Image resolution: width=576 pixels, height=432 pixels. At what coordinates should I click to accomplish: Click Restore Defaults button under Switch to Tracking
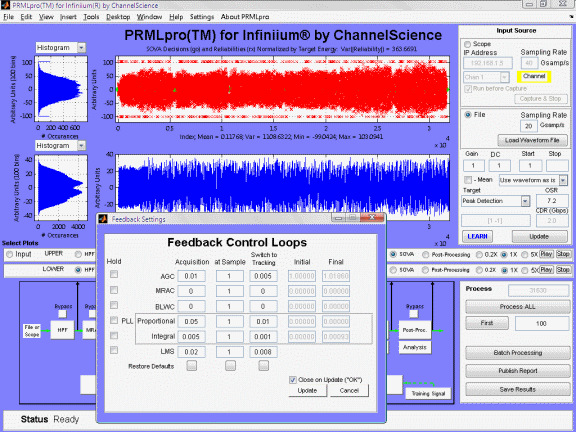pos(263,366)
